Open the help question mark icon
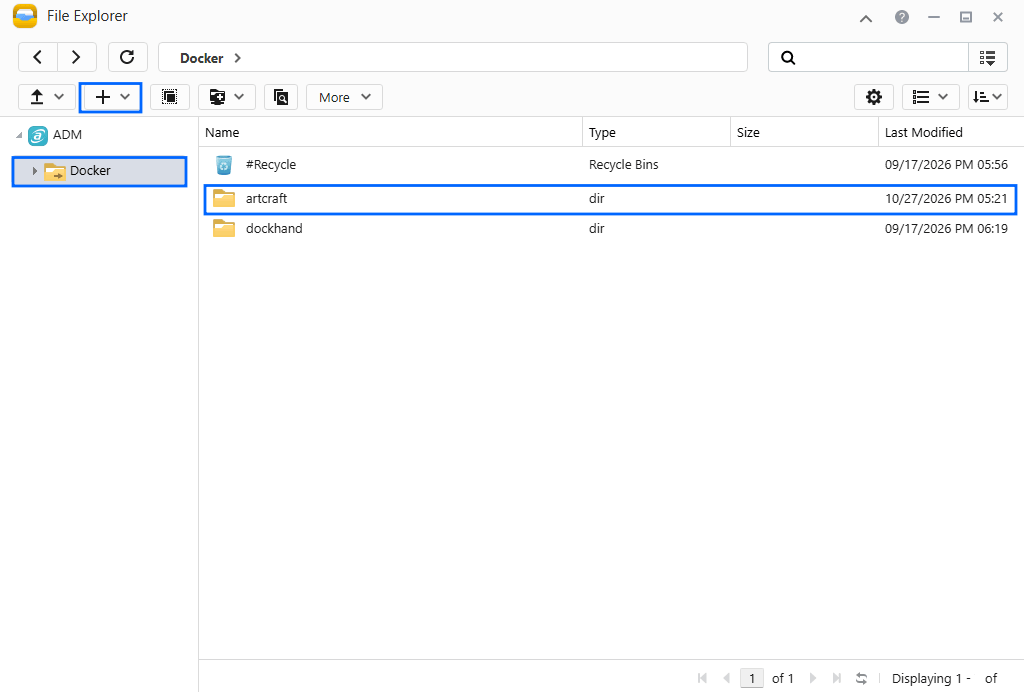Screen dimensions: 1024x692 pyautogui.click(x=902, y=17)
